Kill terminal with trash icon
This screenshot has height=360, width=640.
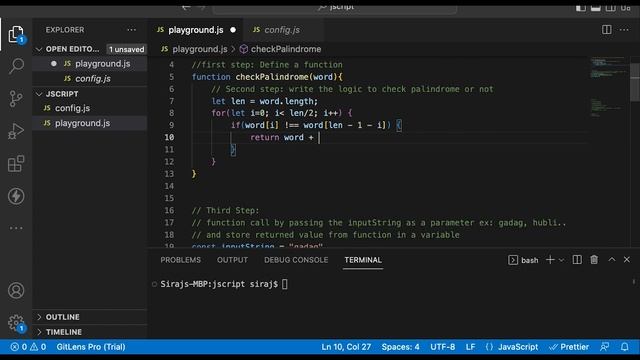click(594, 260)
